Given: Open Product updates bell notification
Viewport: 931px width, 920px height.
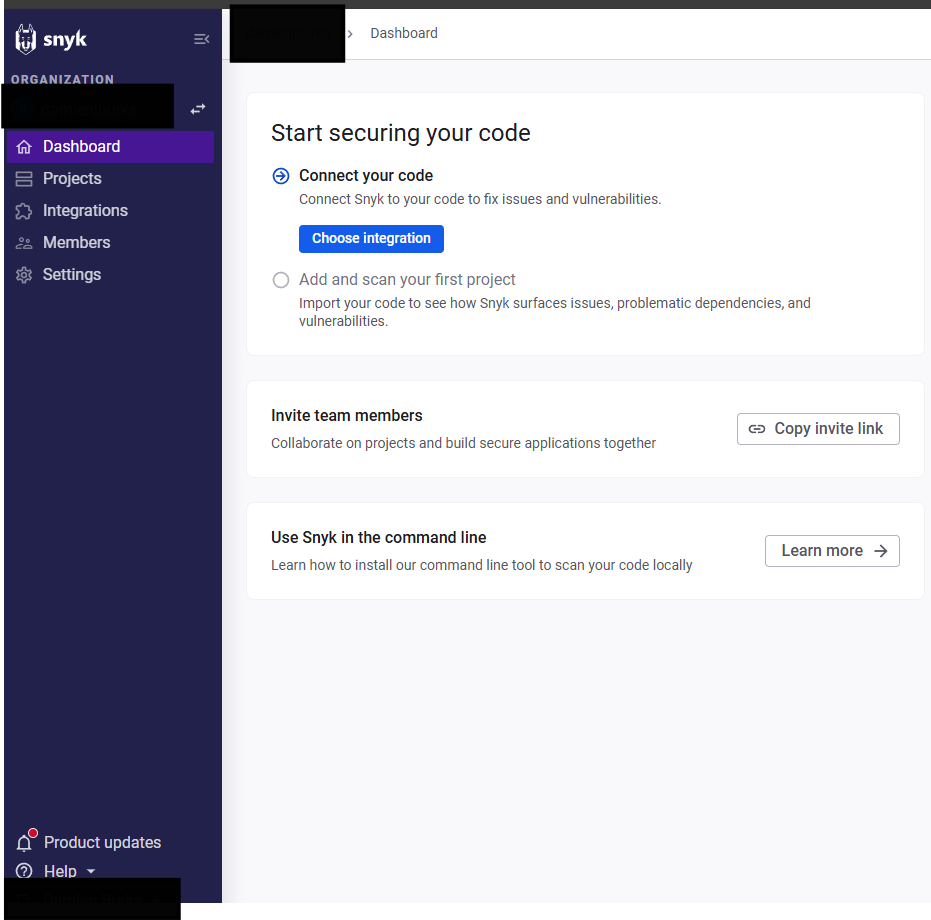Looking at the screenshot, I should 25,843.
